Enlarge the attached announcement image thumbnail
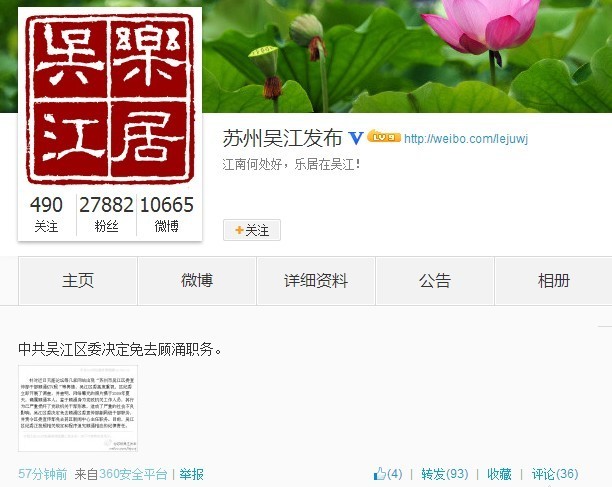The image size is (612, 487). [x=78, y=408]
